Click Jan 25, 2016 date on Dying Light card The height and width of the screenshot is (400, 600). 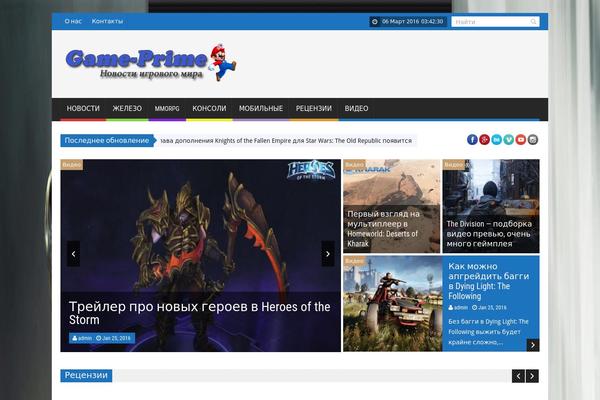489,307
